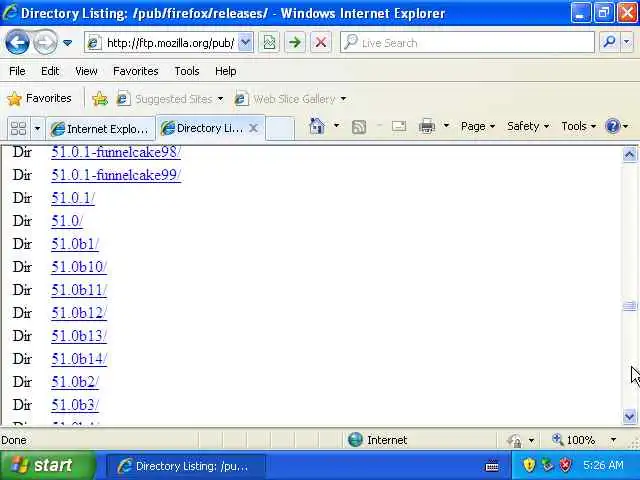Viewport: 640px width, 480px height.
Task: Open the File menu
Action: click(17, 71)
